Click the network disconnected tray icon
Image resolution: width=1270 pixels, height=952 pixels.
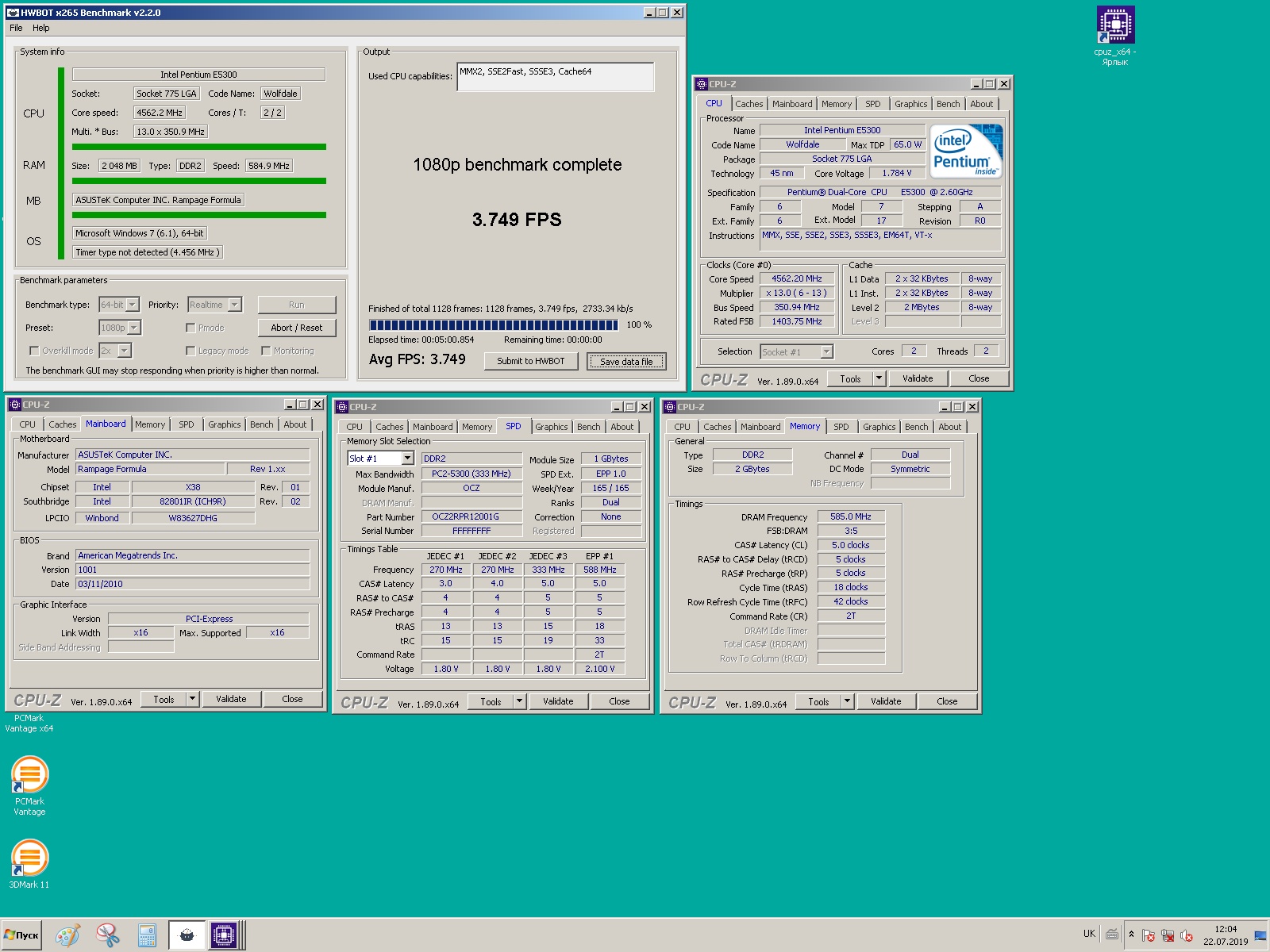[x=1168, y=936]
